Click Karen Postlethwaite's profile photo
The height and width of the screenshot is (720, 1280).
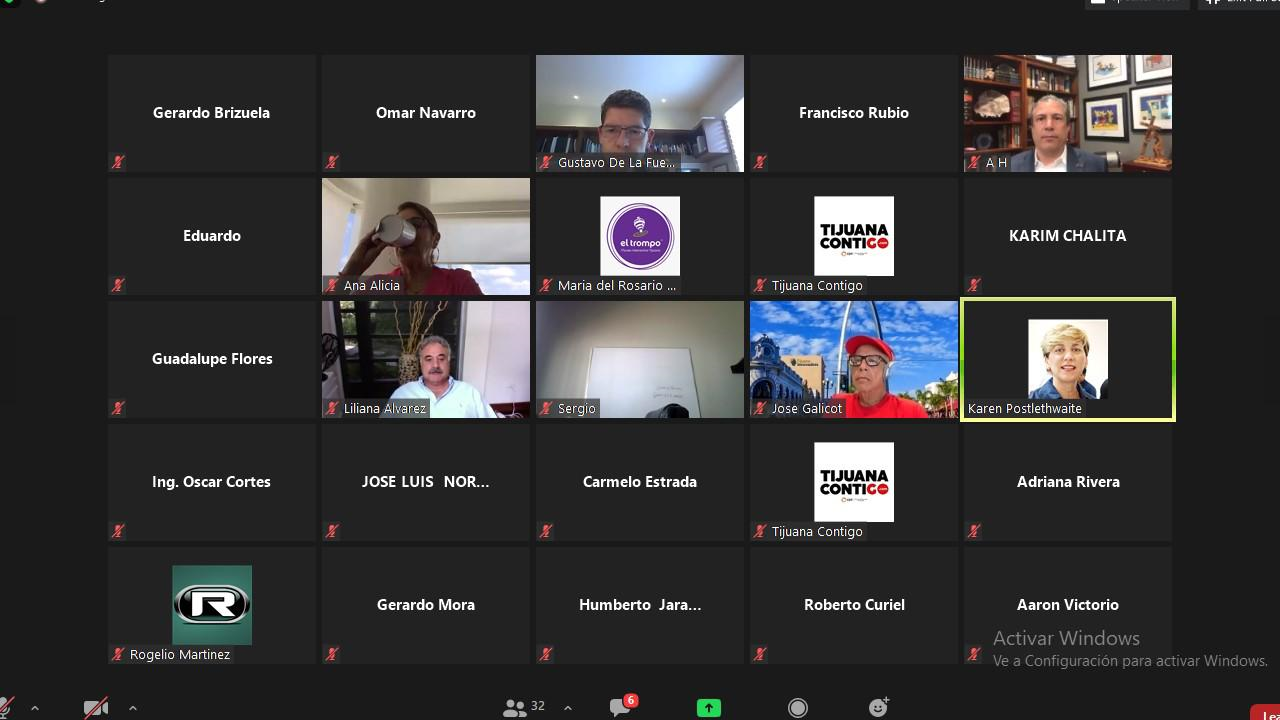pyautogui.click(x=1068, y=359)
